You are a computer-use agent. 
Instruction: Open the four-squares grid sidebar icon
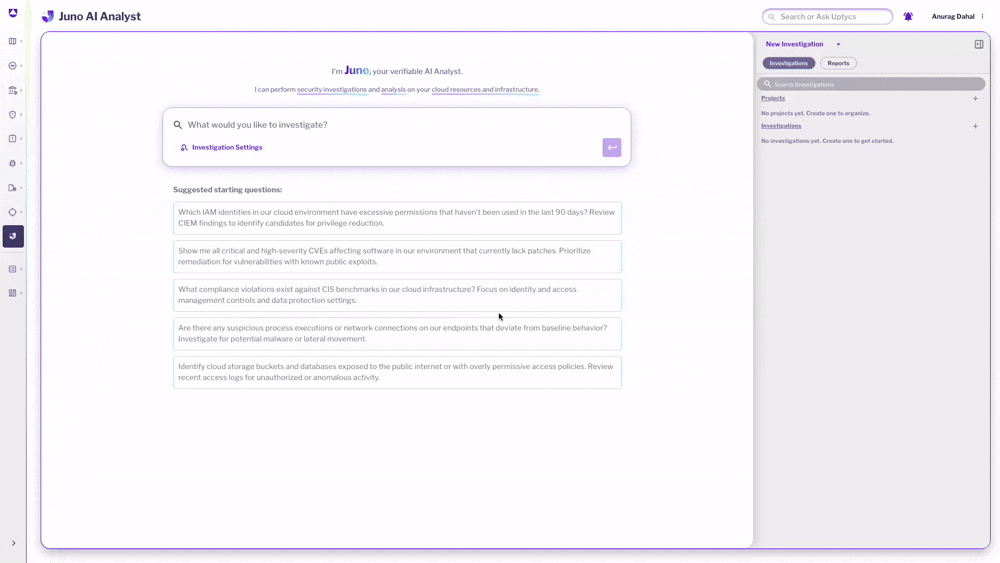(x=13, y=293)
